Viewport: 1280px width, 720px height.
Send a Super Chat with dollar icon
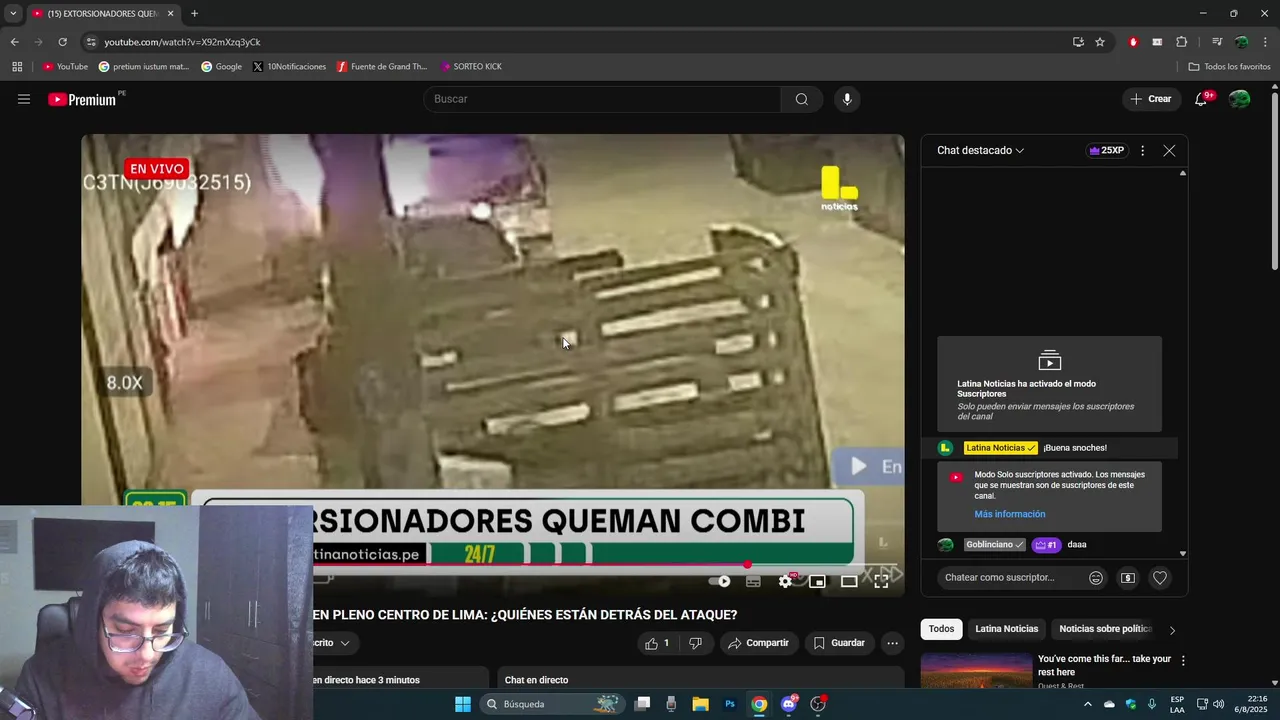[1128, 577]
